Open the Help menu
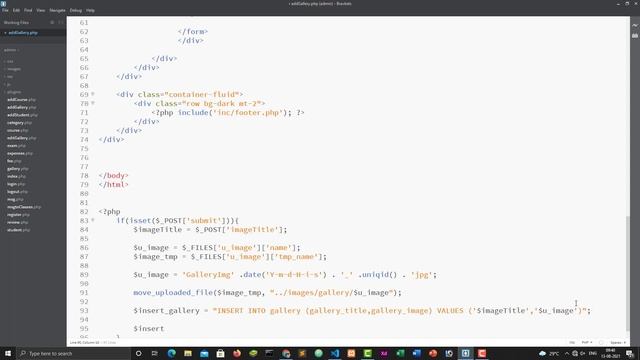 (x=90, y=10)
